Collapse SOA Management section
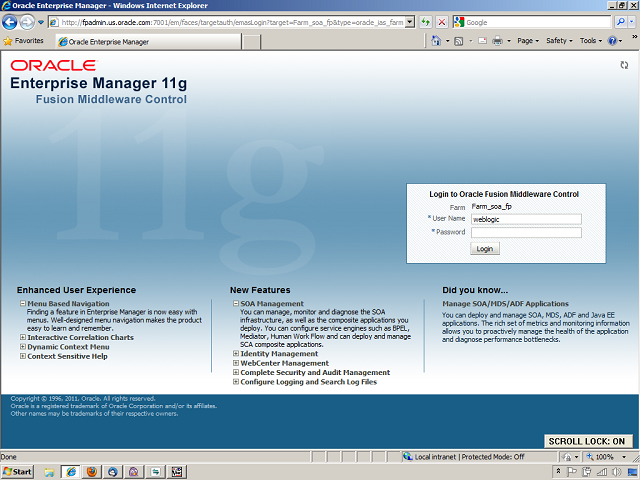The image size is (640, 480). 236,304
